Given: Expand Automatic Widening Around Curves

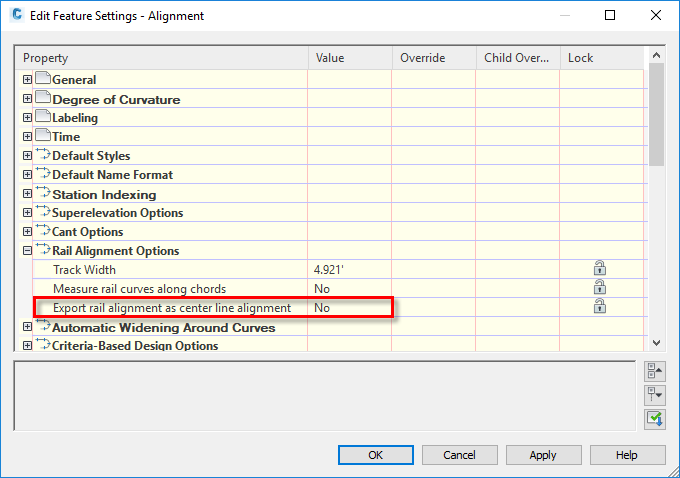Looking at the screenshot, I should [27, 327].
